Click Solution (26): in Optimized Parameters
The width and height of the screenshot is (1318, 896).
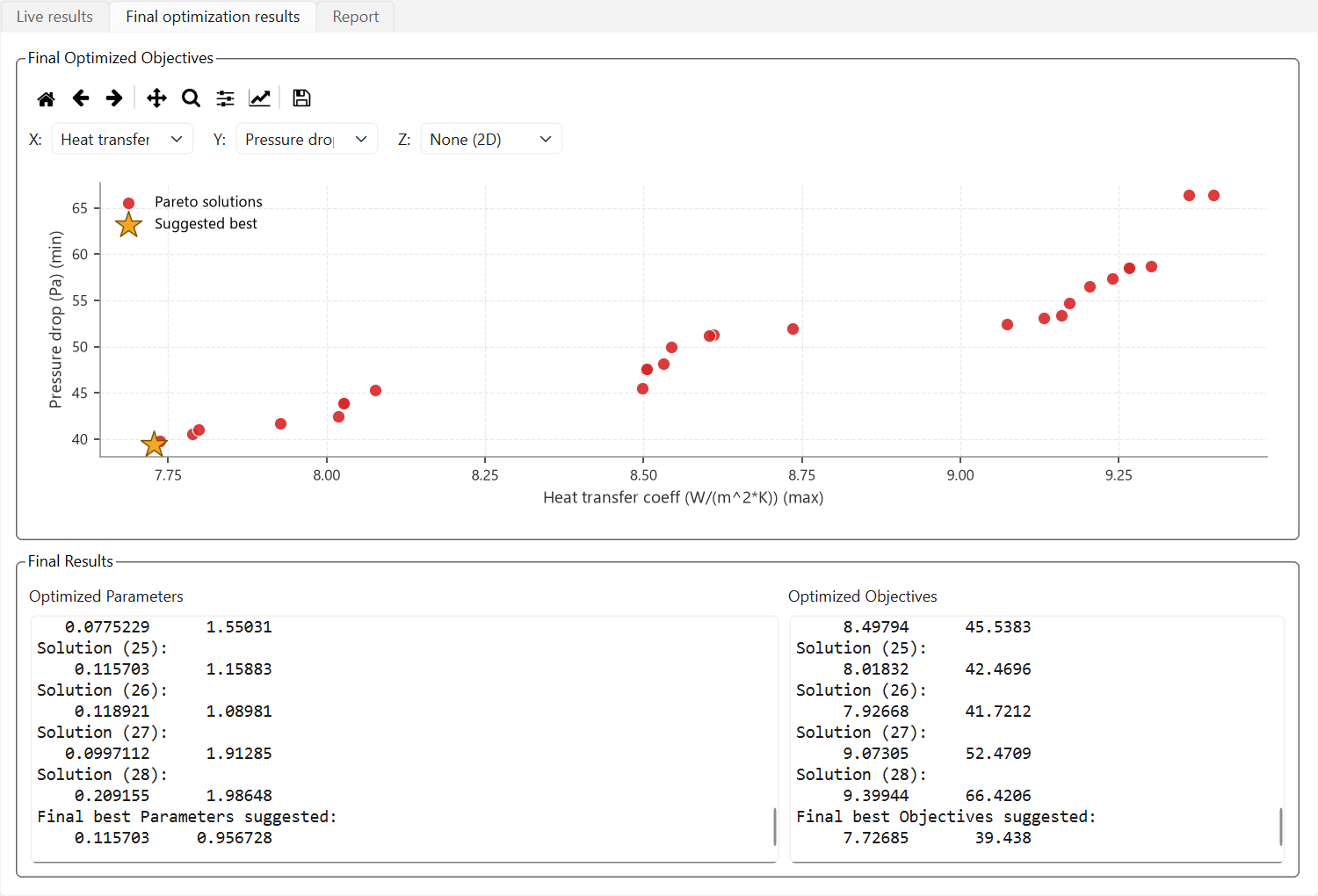click(x=102, y=690)
